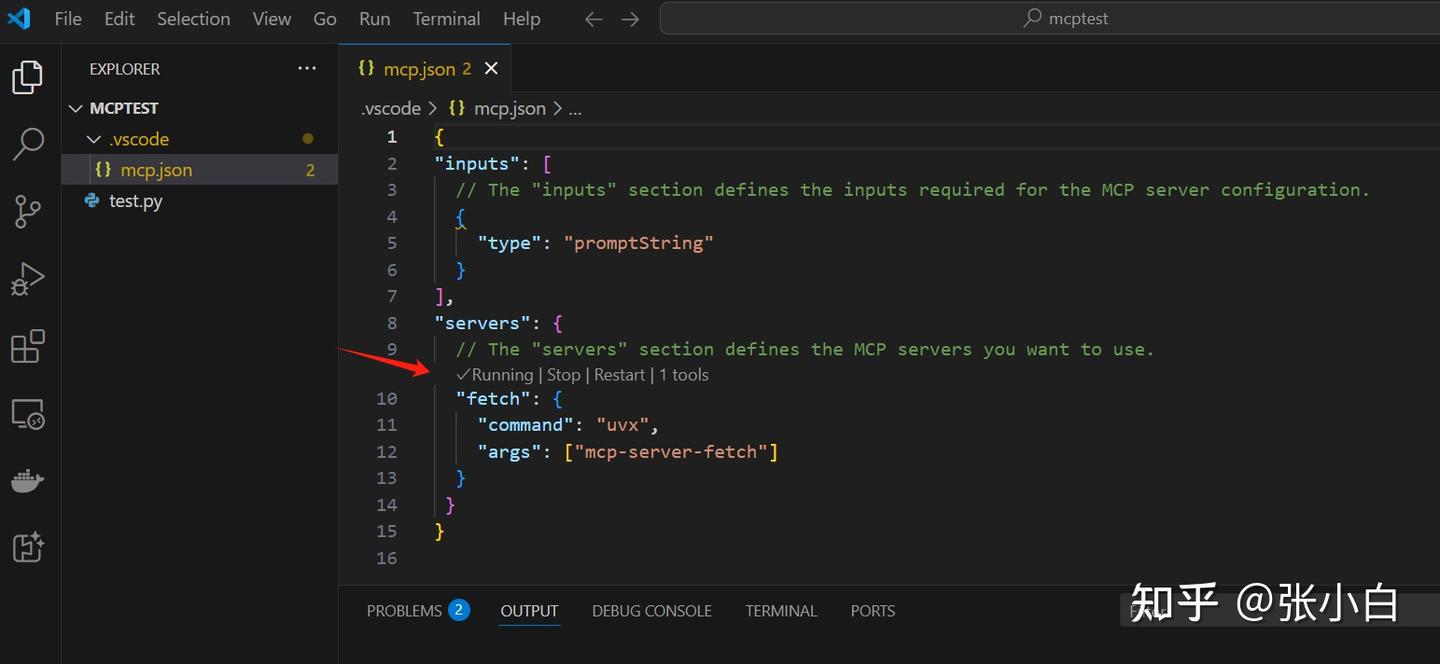This screenshot has width=1440, height=664.
Task: Open the Run and Debug view icon
Action: click(28, 279)
